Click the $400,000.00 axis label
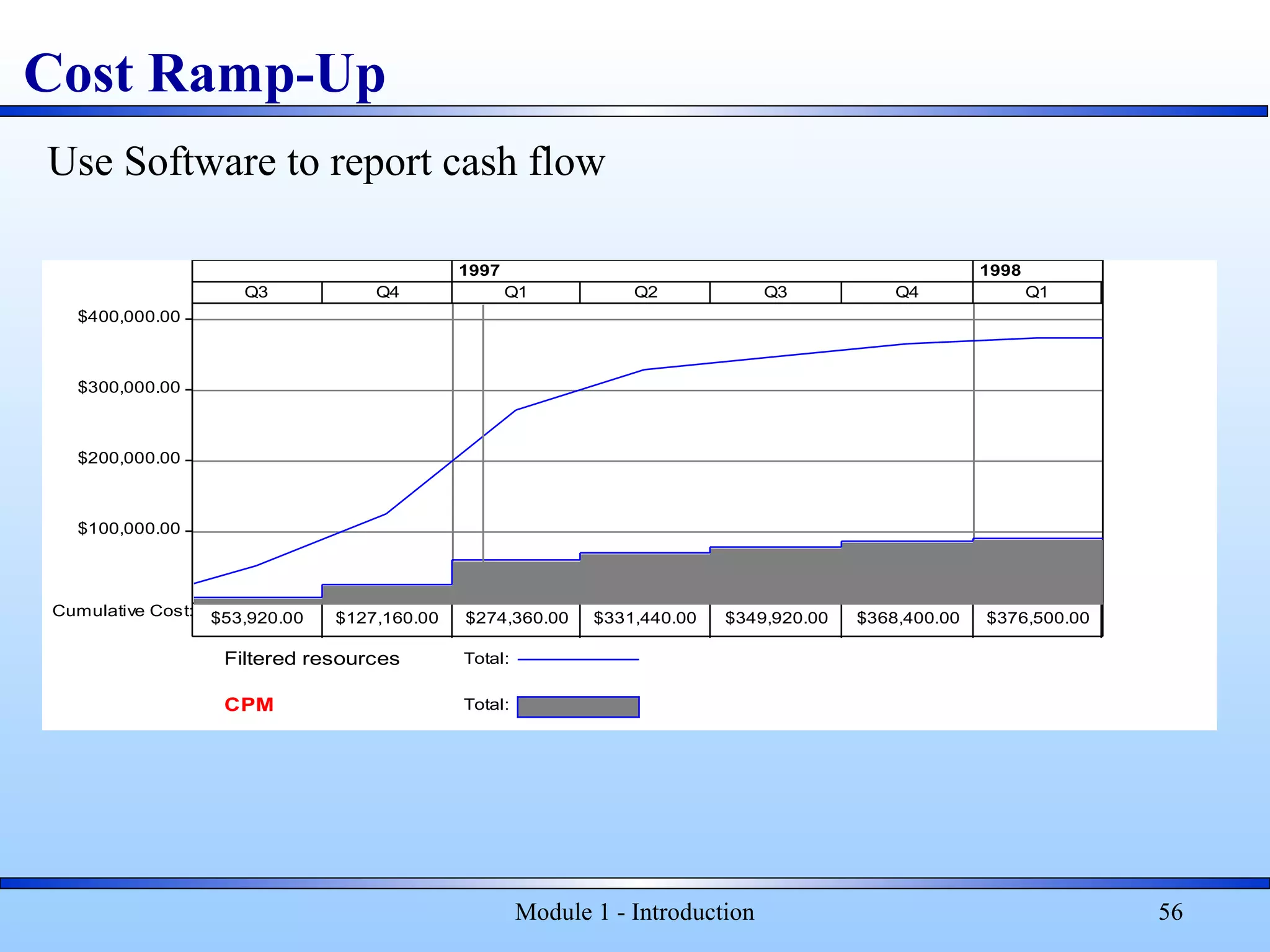1270x952 pixels. click(x=128, y=317)
